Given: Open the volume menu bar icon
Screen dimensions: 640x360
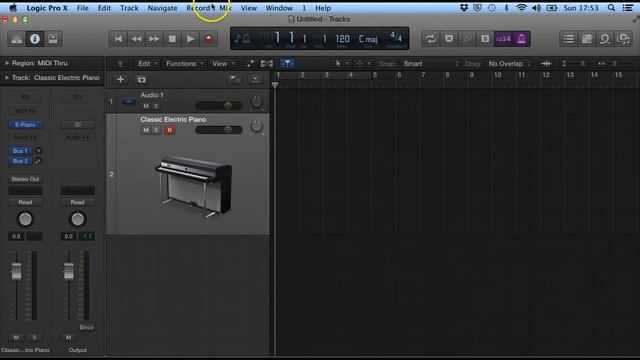Looking at the screenshot, I should [536, 8].
